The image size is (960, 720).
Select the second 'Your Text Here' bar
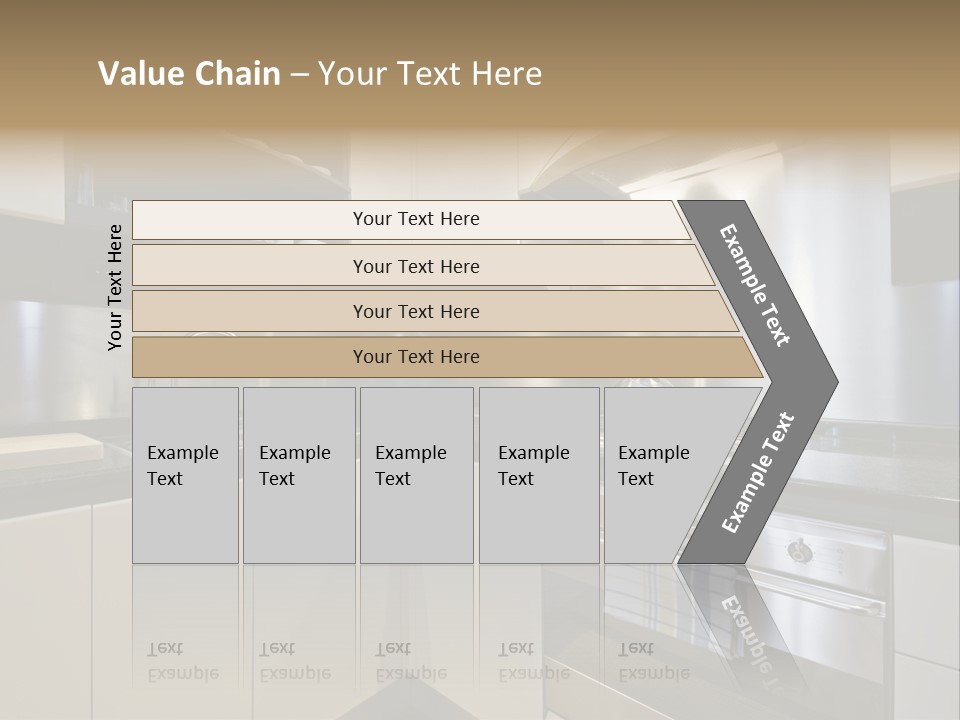[415, 266]
